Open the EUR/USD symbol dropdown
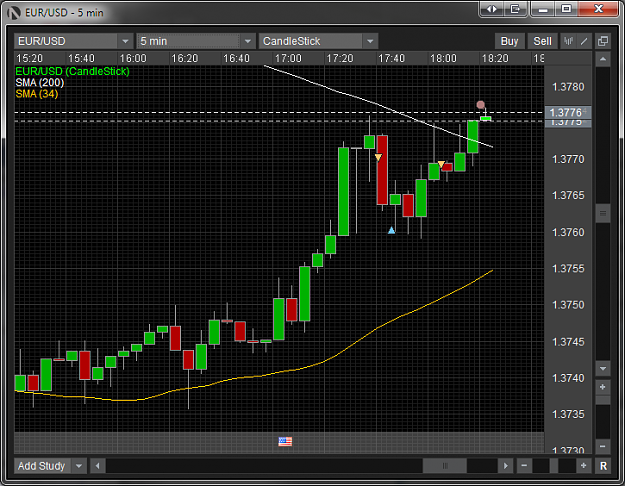 pos(125,41)
